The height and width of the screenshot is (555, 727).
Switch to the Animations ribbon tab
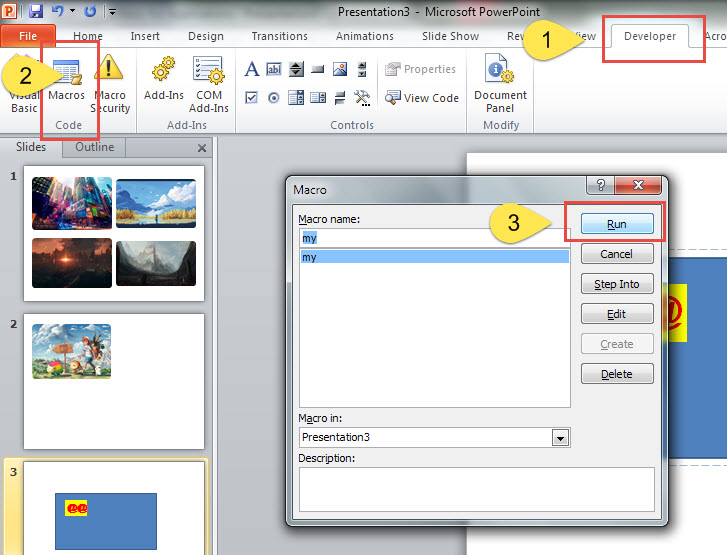[364, 36]
